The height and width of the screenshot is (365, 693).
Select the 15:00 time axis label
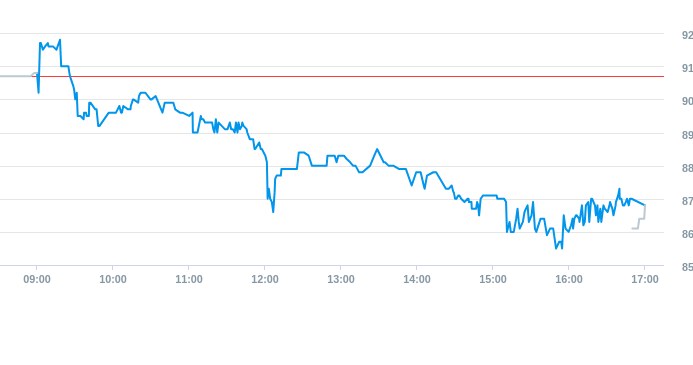[x=493, y=279]
